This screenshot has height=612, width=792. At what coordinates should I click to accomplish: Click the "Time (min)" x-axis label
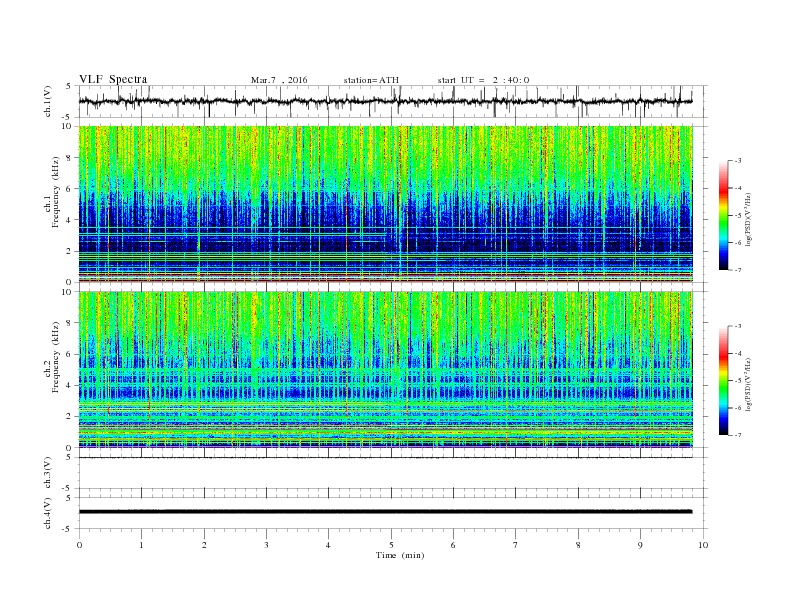(400, 555)
